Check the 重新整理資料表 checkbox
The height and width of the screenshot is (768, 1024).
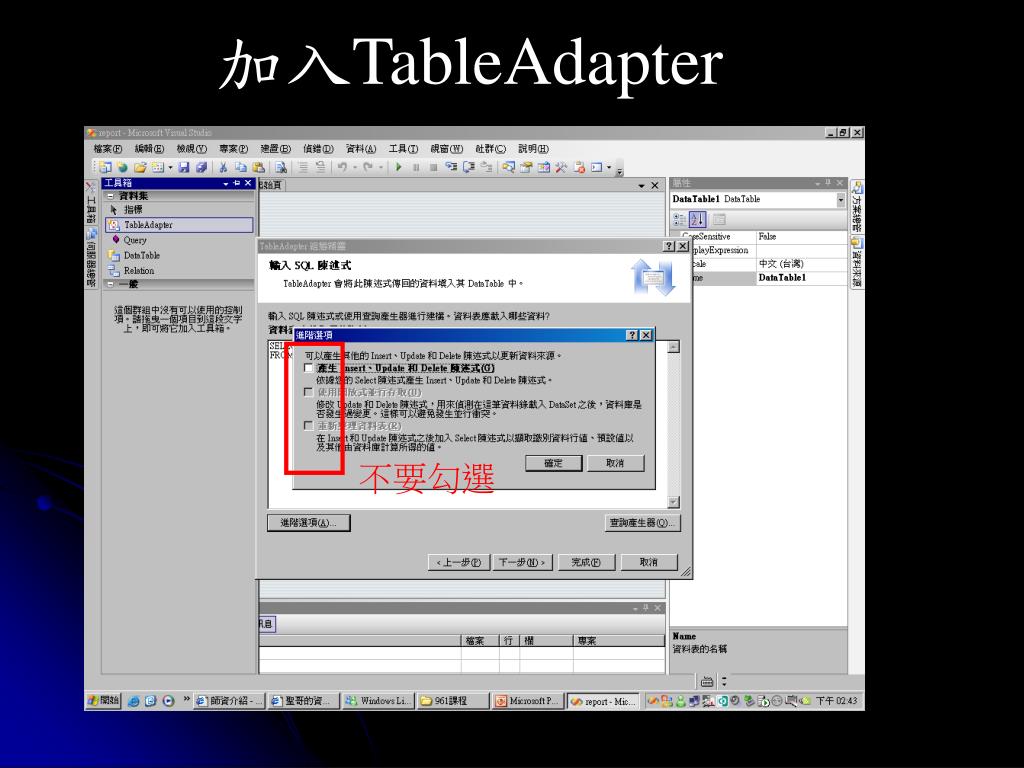point(309,426)
